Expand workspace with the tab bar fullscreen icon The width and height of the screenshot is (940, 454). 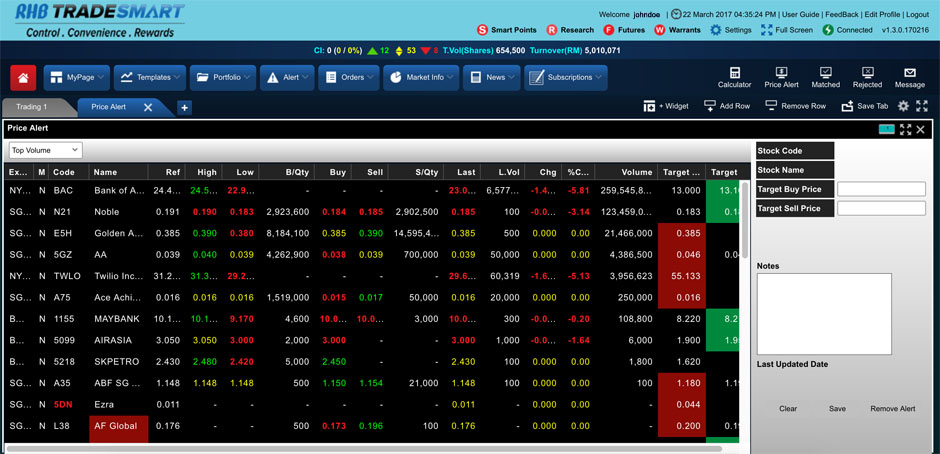[x=921, y=106]
